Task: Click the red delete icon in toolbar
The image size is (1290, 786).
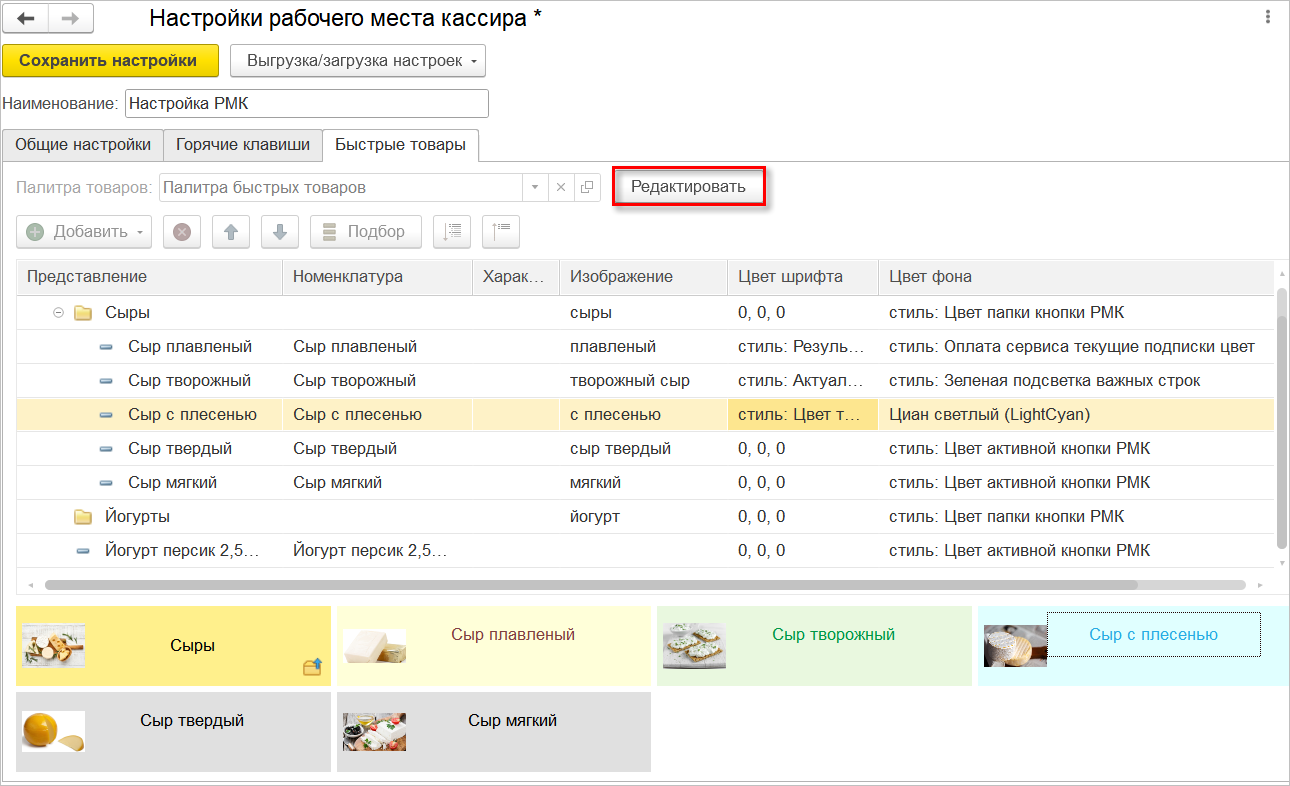Action: (x=182, y=232)
